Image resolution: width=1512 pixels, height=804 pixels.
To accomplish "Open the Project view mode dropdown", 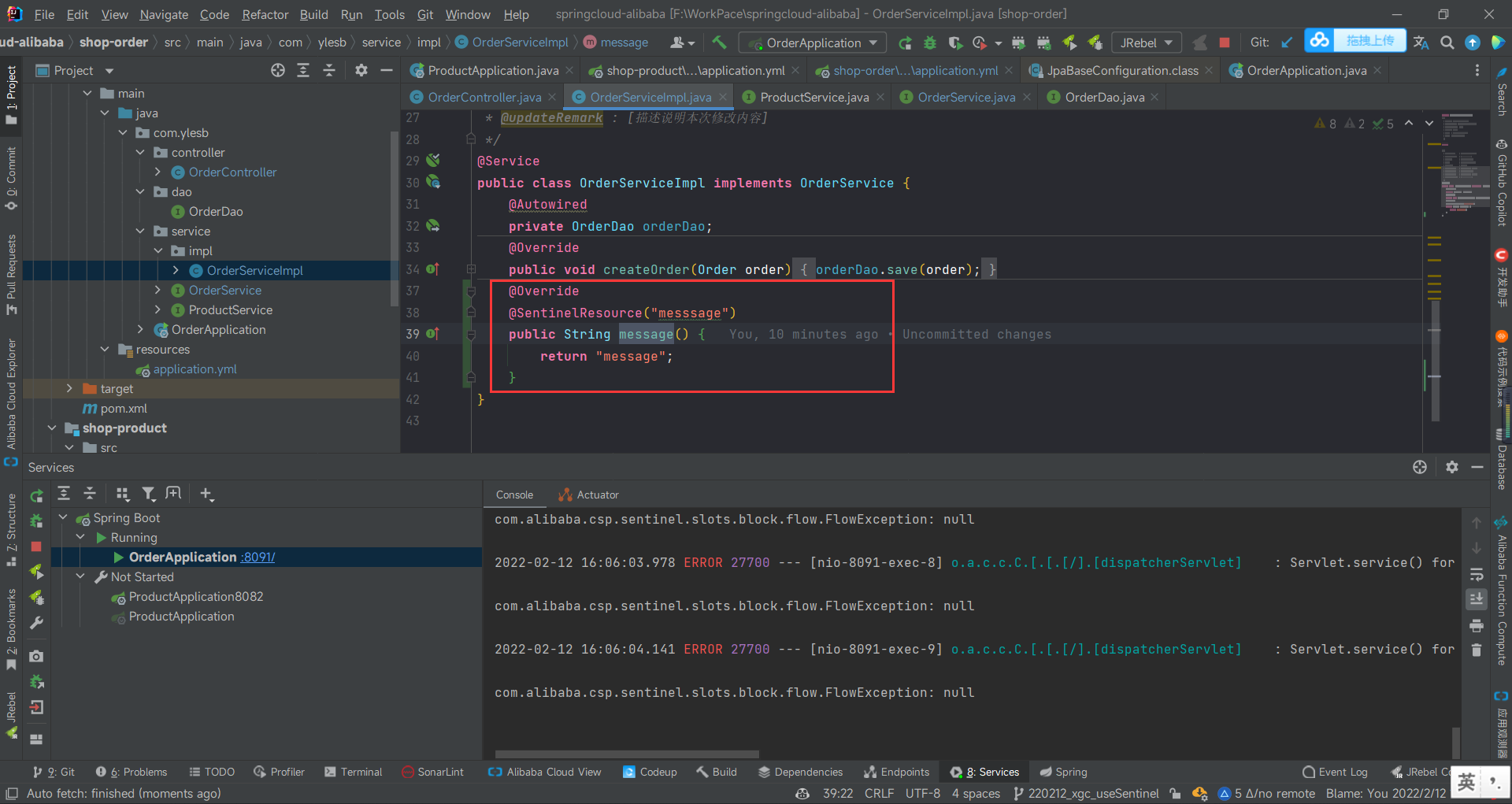I will 109,71.
